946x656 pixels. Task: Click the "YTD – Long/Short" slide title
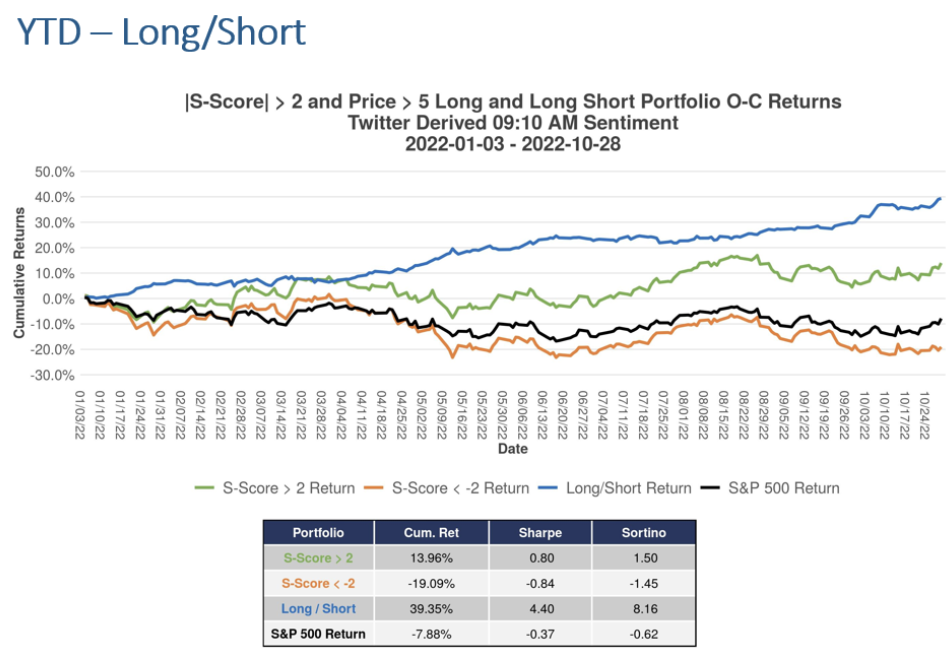[x=160, y=31]
